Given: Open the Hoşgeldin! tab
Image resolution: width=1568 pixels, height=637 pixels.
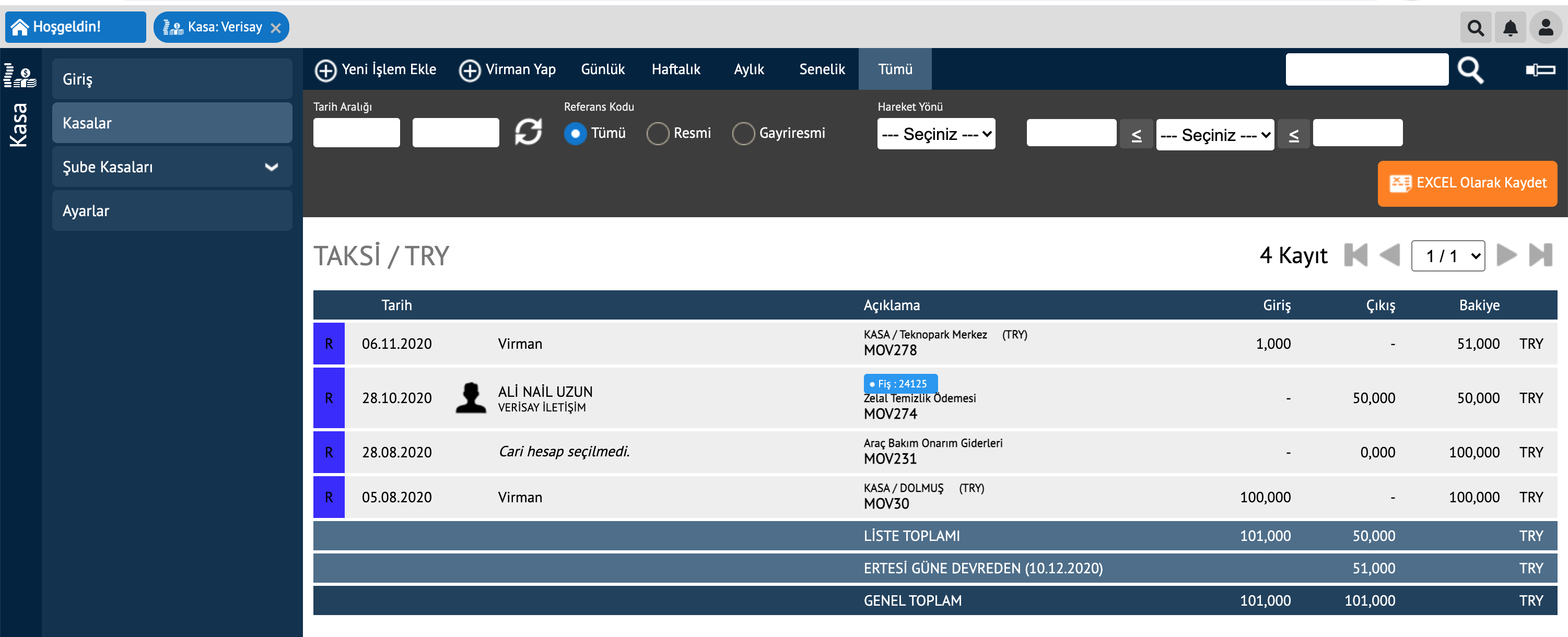Looking at the screenshot, I should coord(76,27).
